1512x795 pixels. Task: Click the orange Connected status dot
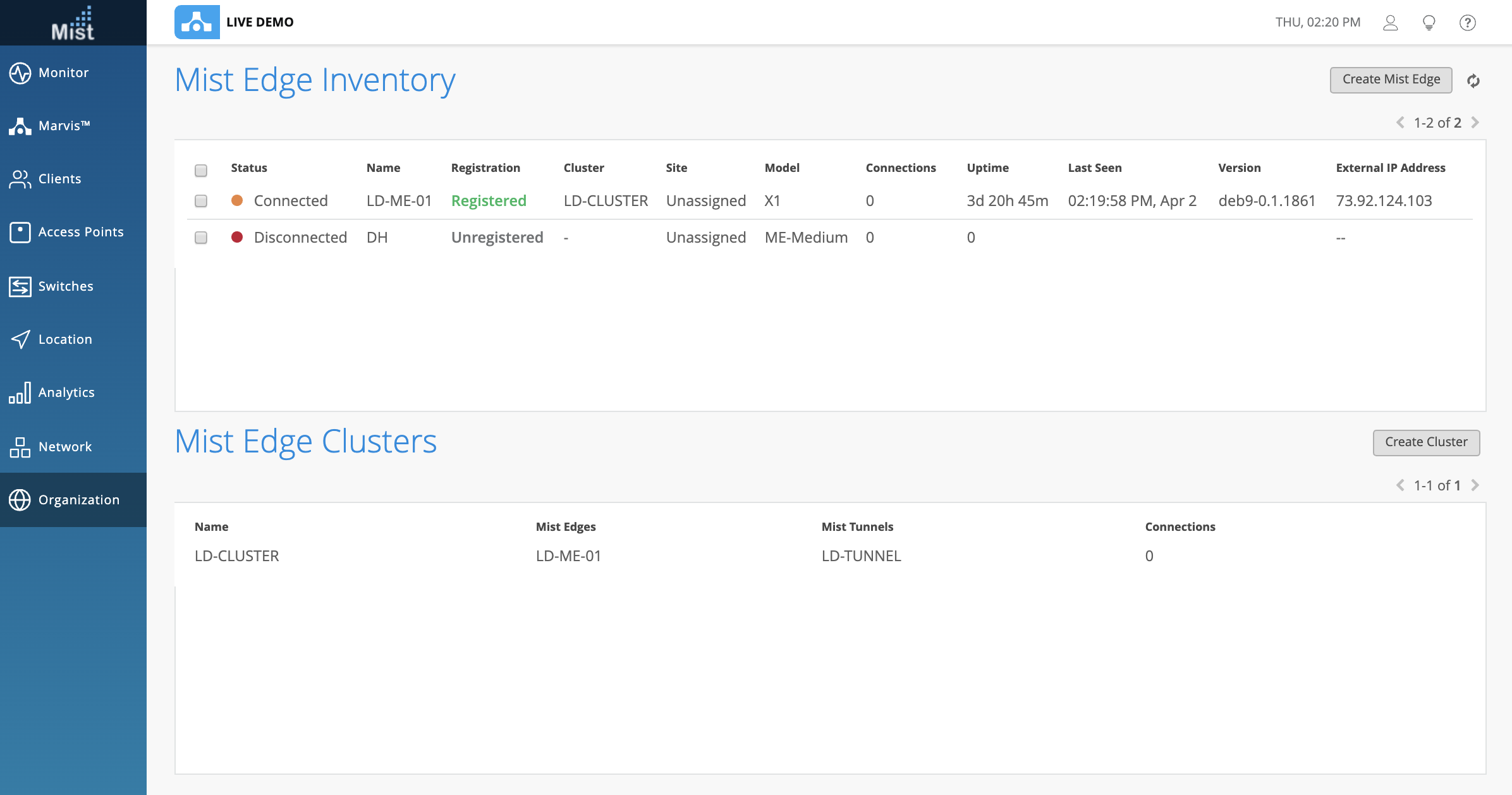(237, 200)
